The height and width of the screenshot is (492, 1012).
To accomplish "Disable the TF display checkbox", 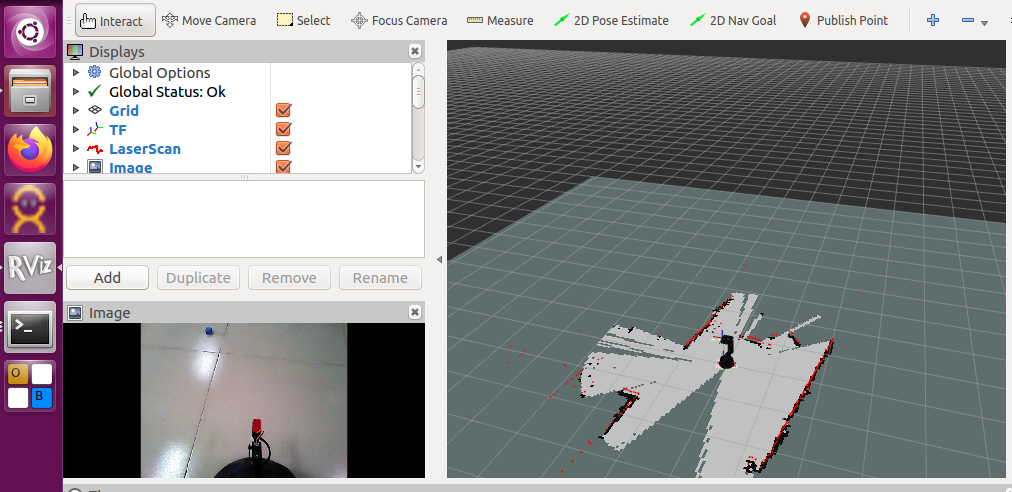I will point(283,130).
